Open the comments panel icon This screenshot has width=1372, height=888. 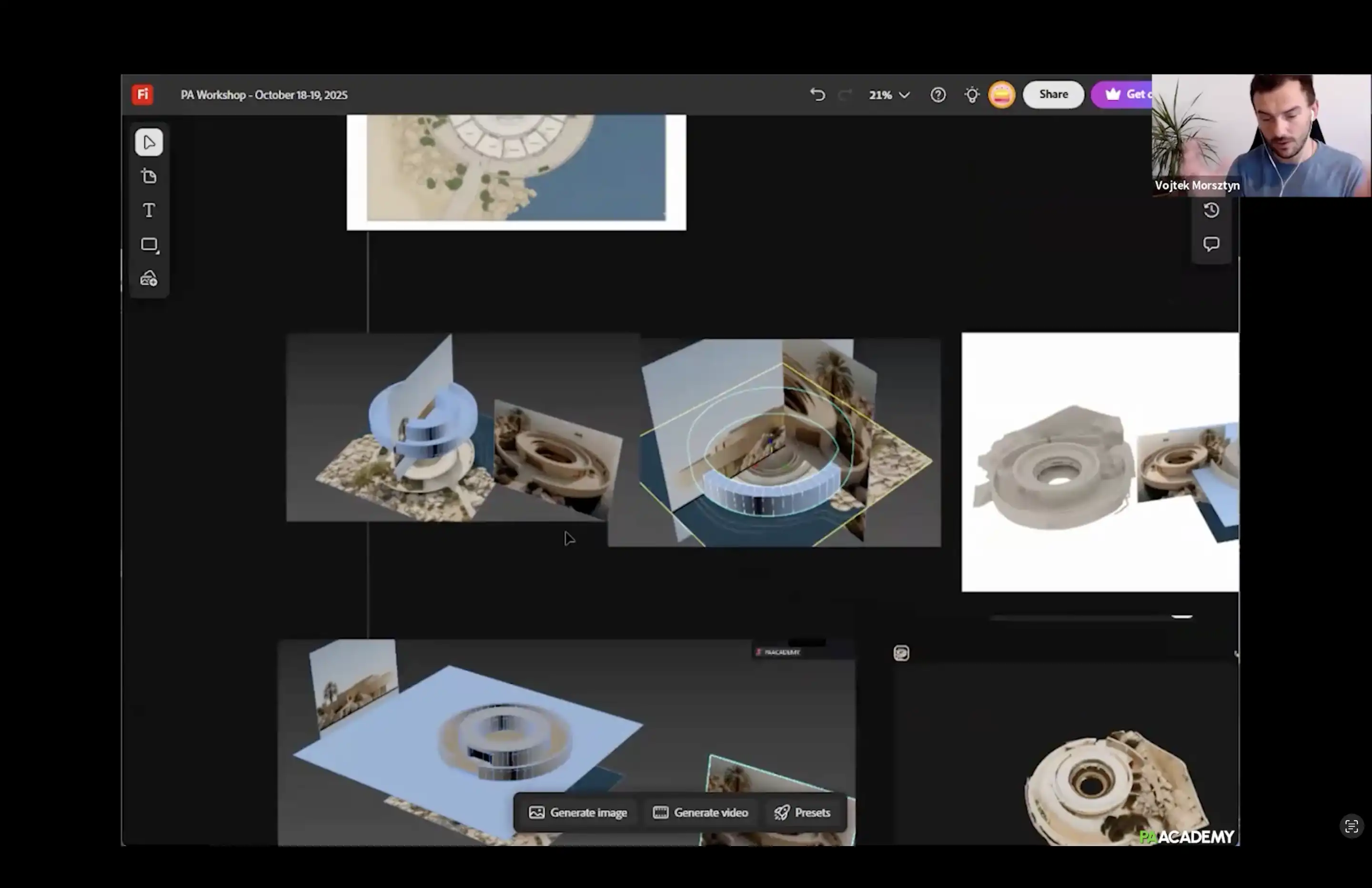pos(1211,244)
